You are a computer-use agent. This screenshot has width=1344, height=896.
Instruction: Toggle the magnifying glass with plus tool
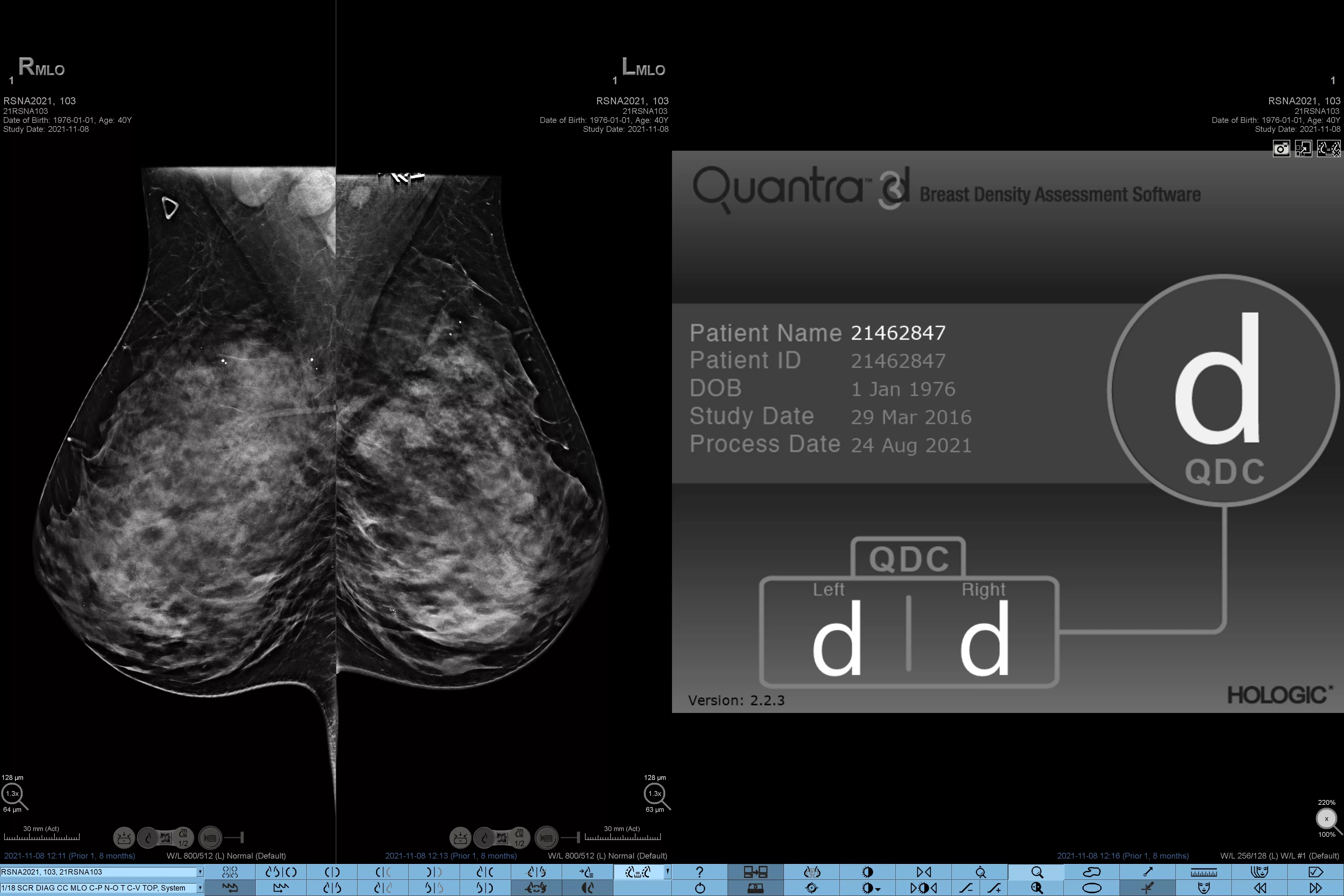tap(1037, 887)
